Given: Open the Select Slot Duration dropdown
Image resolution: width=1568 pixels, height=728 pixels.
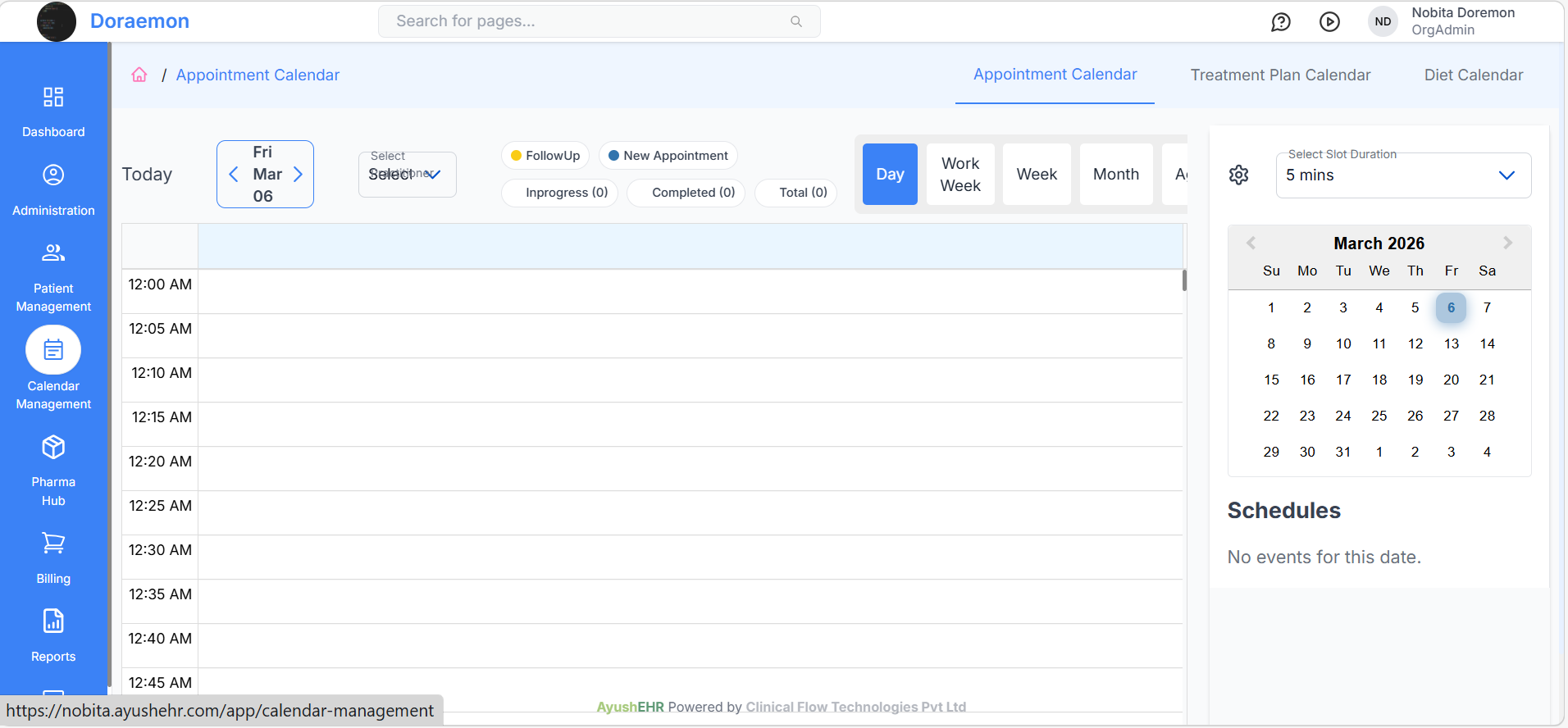Looking at the screenshot, I should point(1402,175).
